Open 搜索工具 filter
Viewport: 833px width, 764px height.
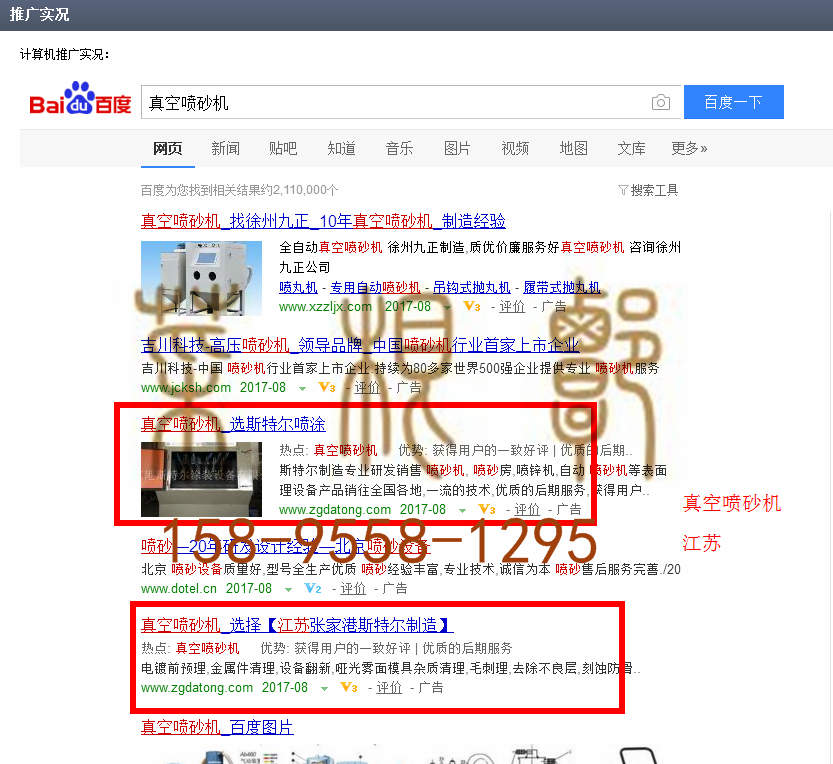click(648, 190)
